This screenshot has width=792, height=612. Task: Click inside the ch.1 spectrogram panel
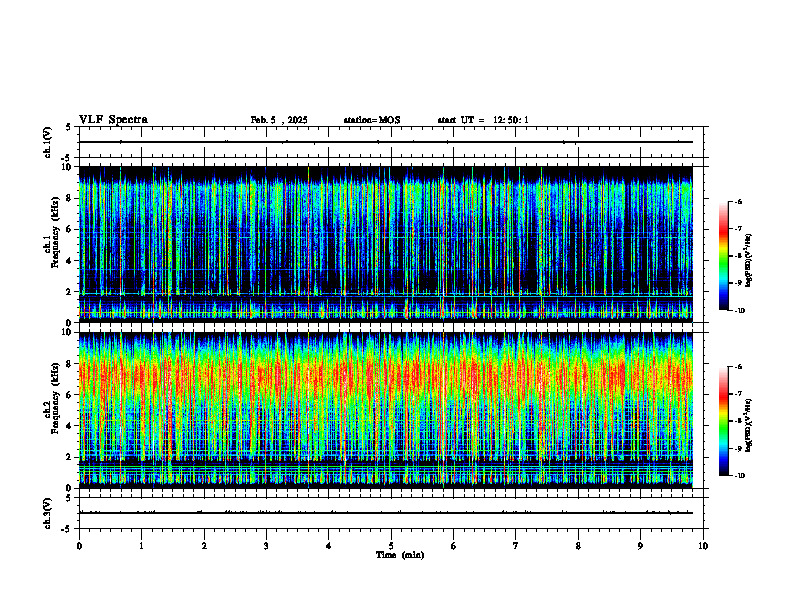(386, 244)
